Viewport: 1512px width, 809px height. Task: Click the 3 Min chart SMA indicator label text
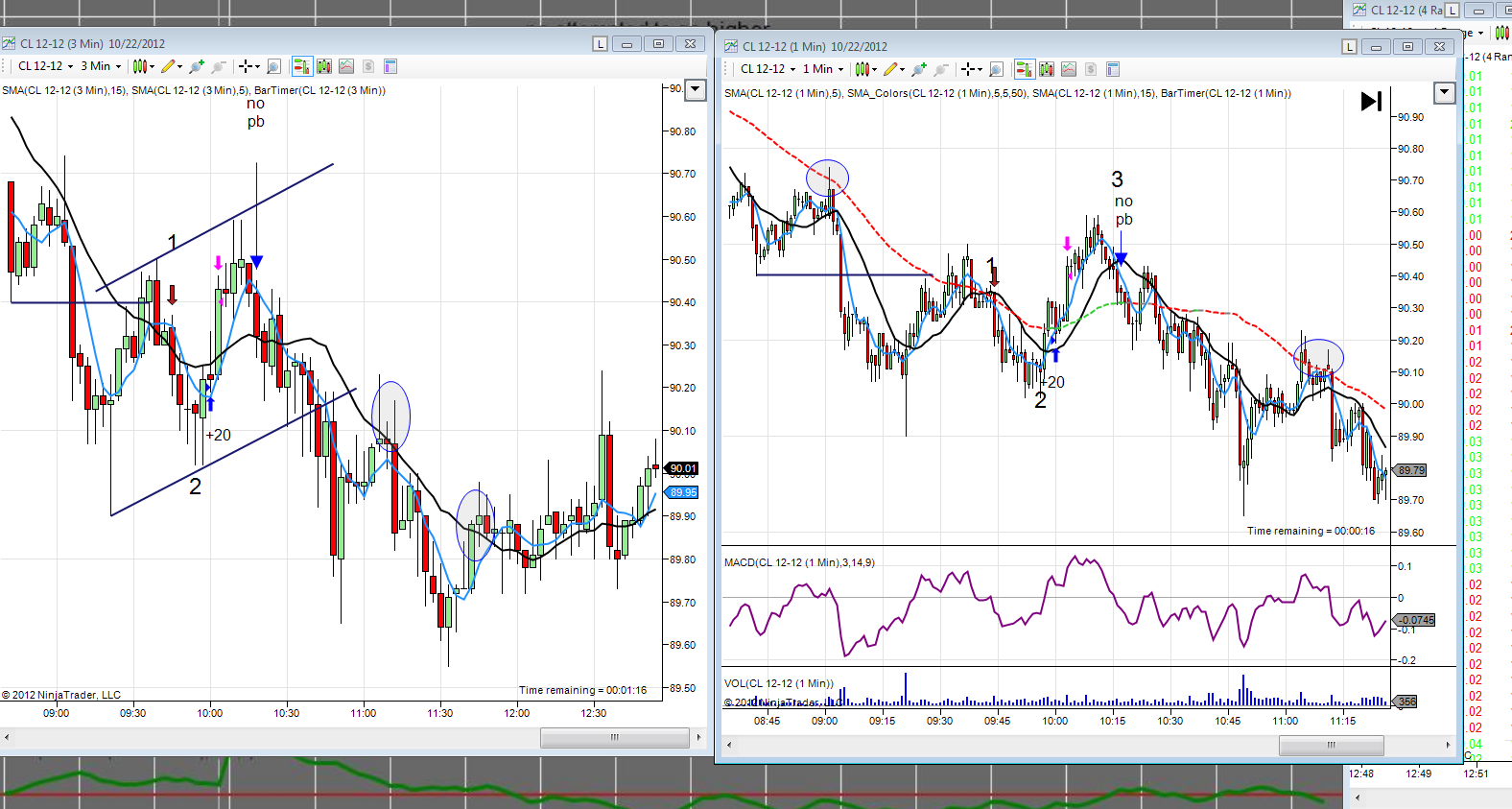click(x=194, y=90)
